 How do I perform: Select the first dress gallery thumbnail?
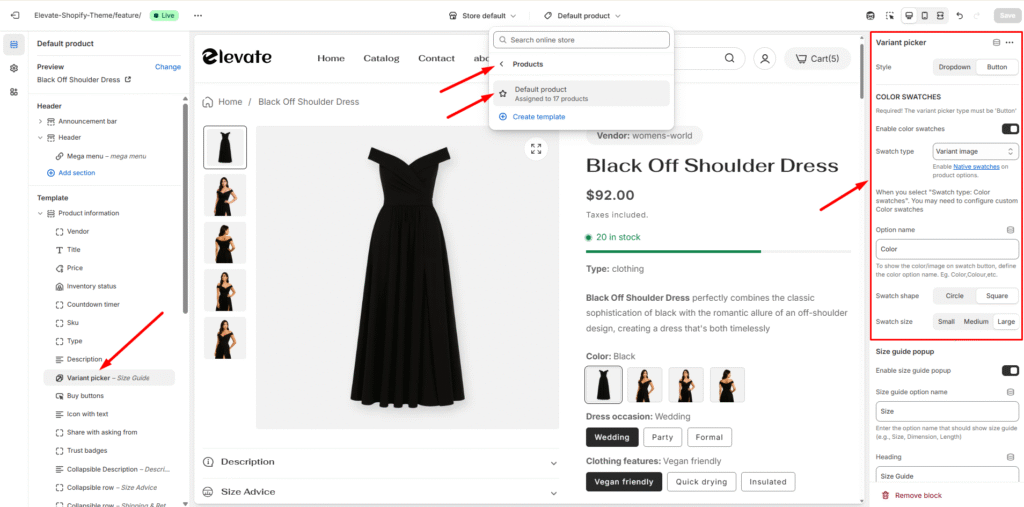[225, 147]
